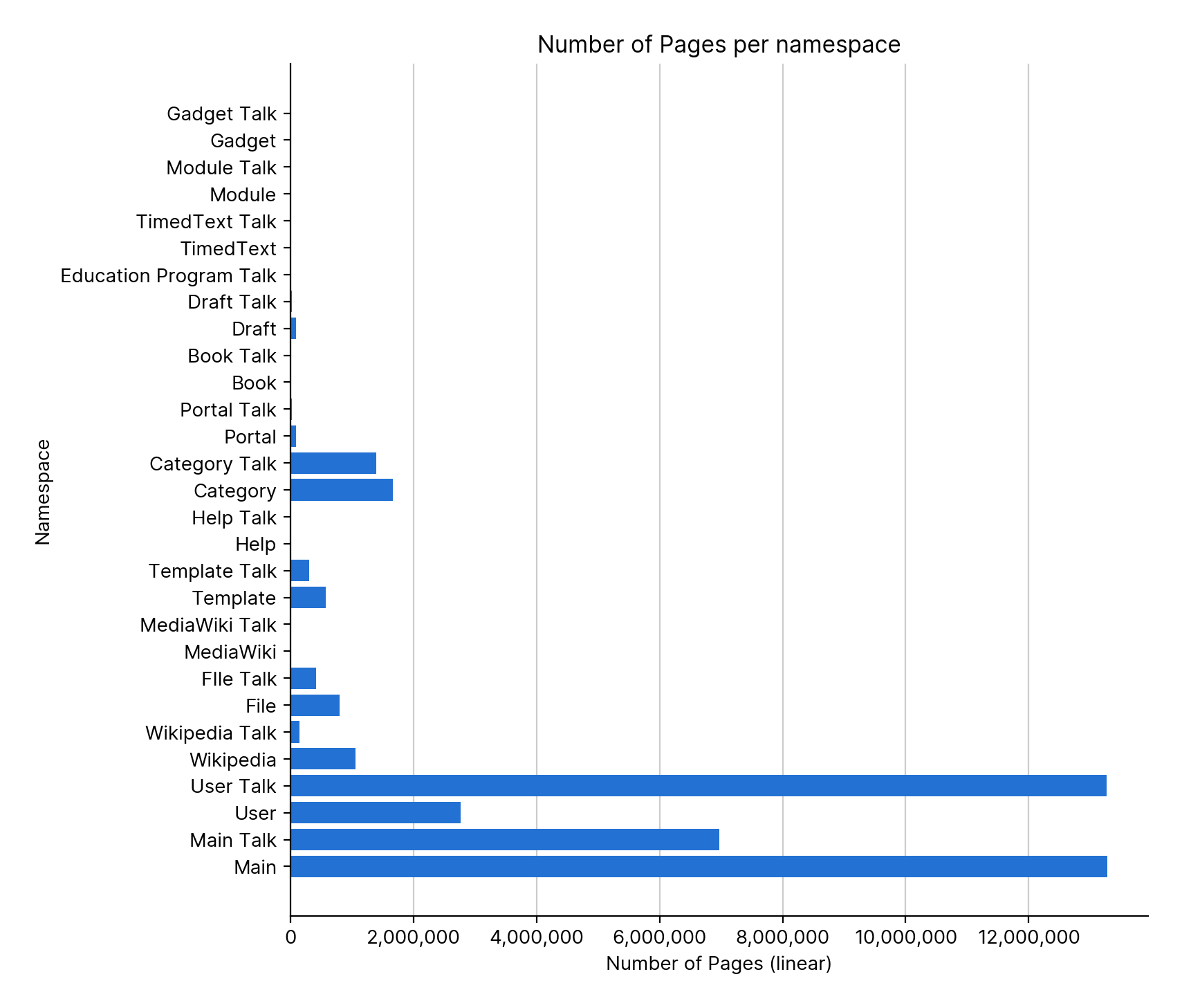Select the 'Education Program Talk' label
1182x1008 pixels.
click(x=168, y=275)
